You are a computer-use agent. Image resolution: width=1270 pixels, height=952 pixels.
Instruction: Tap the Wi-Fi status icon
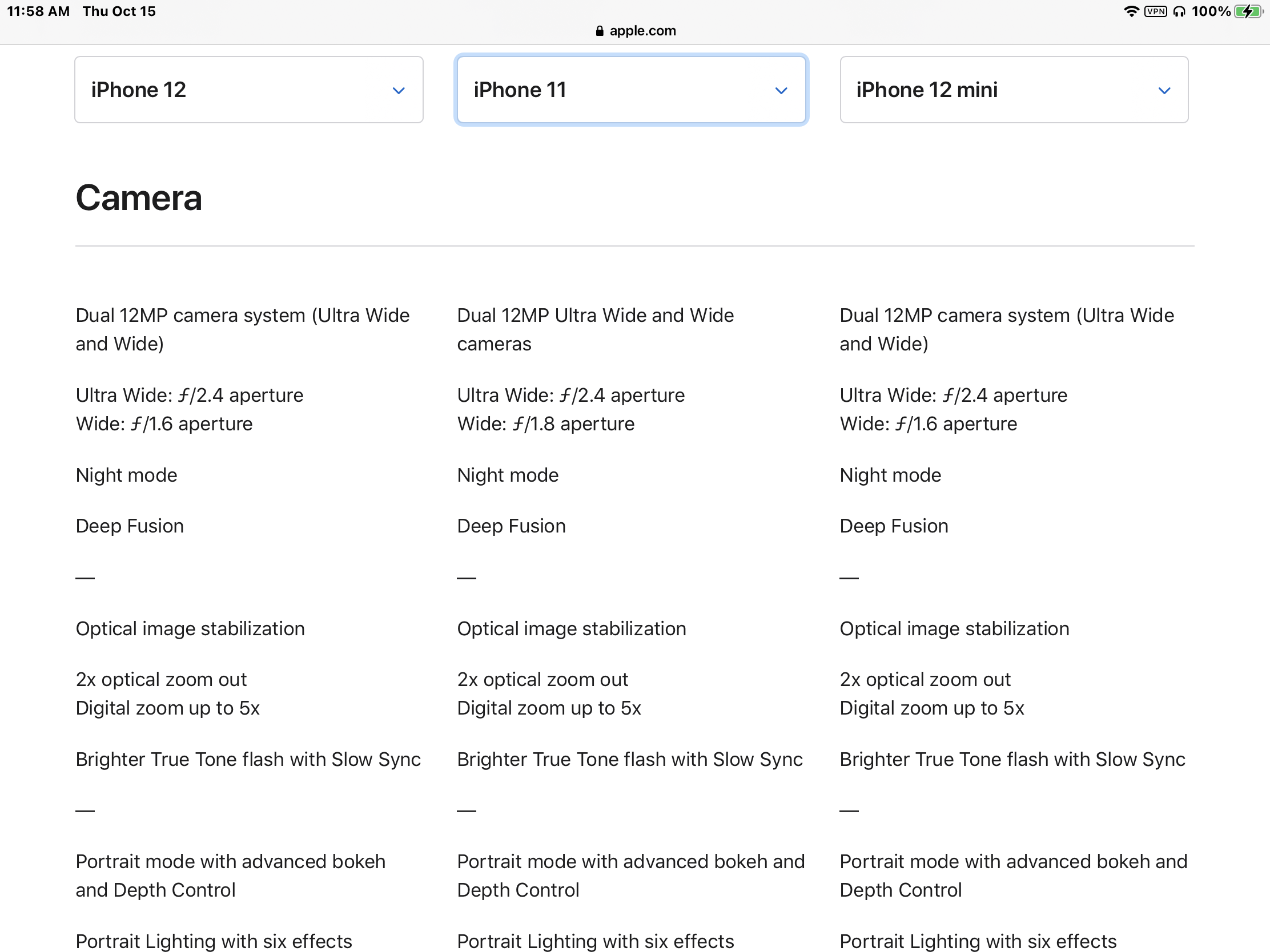[1131, 11]
